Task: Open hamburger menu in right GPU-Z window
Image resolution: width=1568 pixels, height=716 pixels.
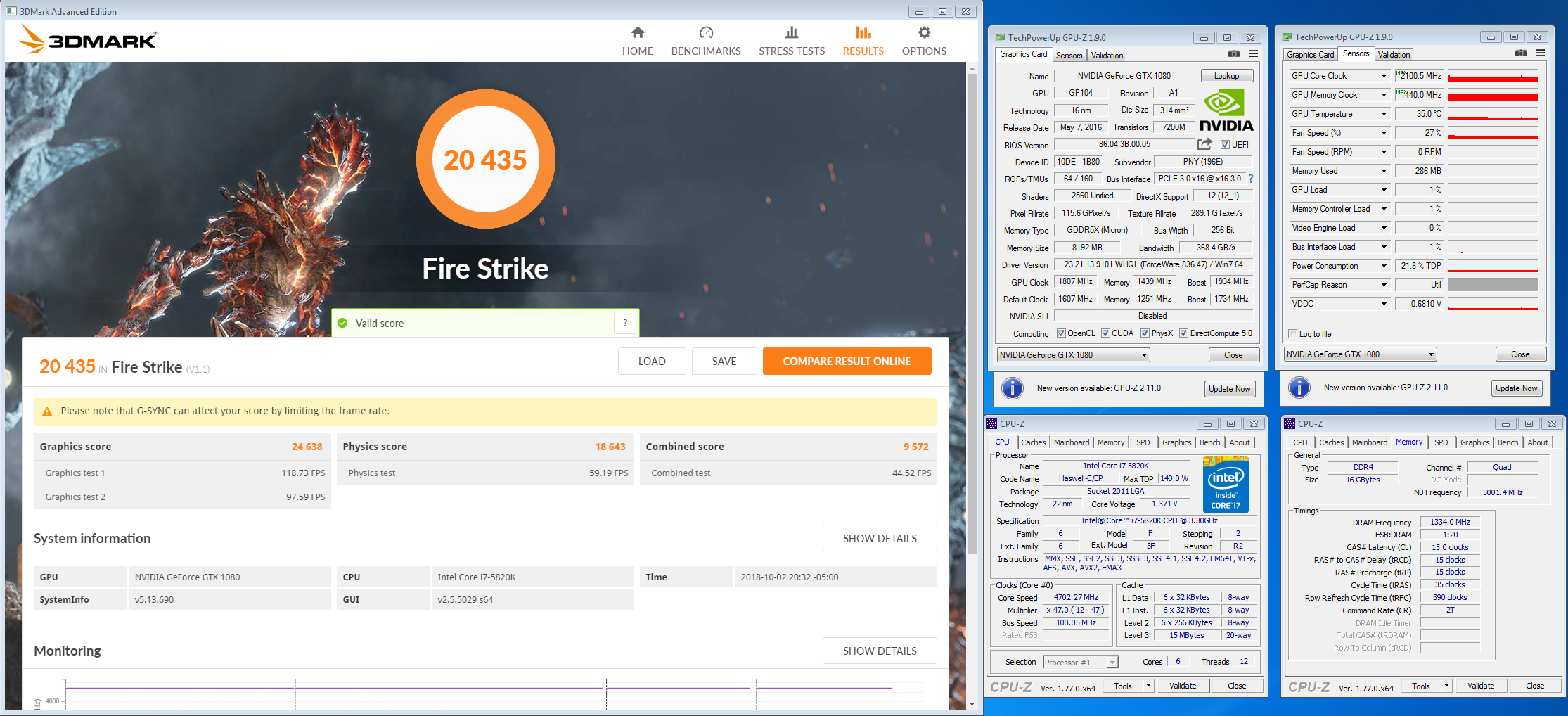Action: 1540,53
